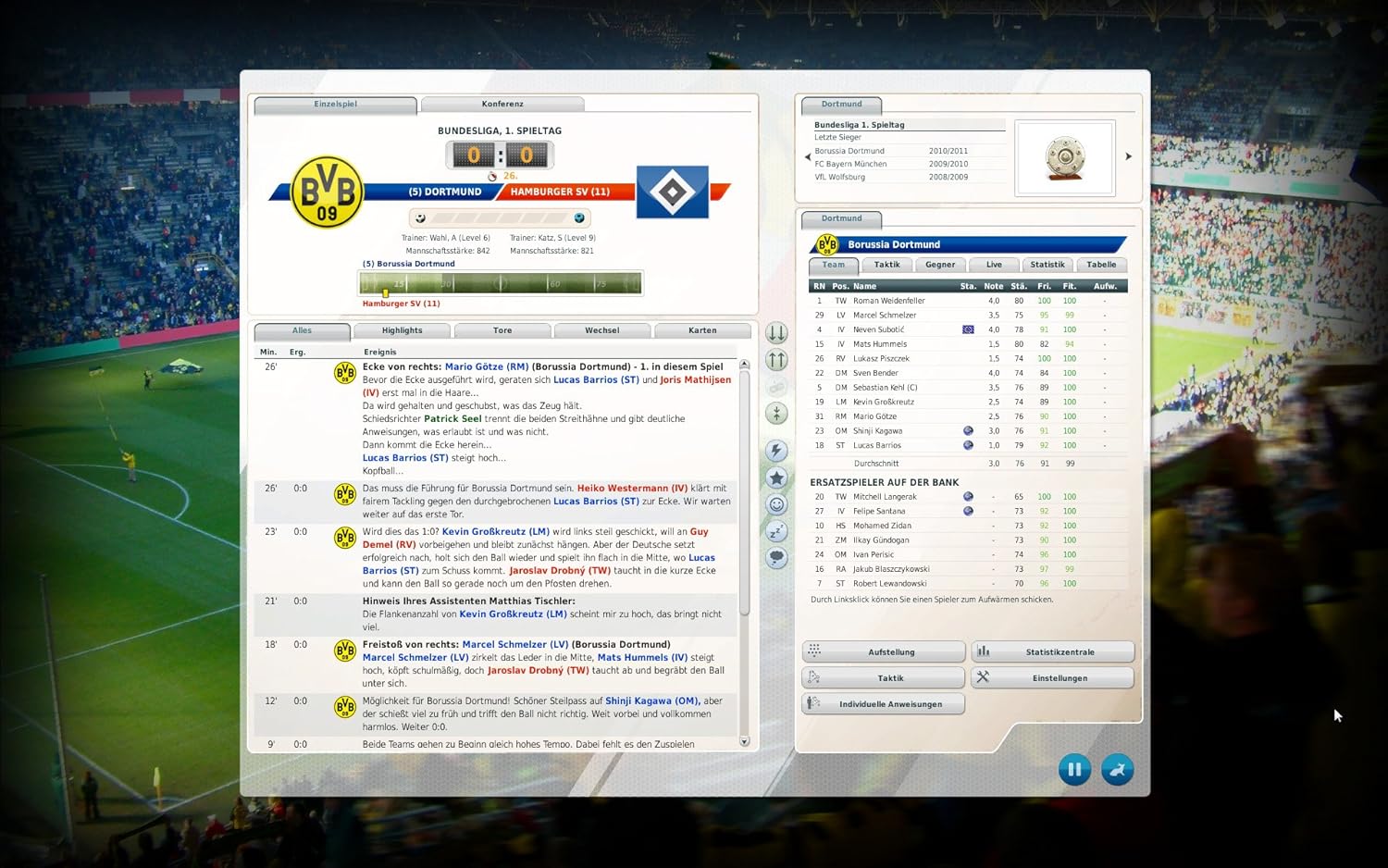Click the Shinji Kagawa (OM) link in the 12' event
The height and width of the screenshot is (868, 1388).
(x=652, y=701)
